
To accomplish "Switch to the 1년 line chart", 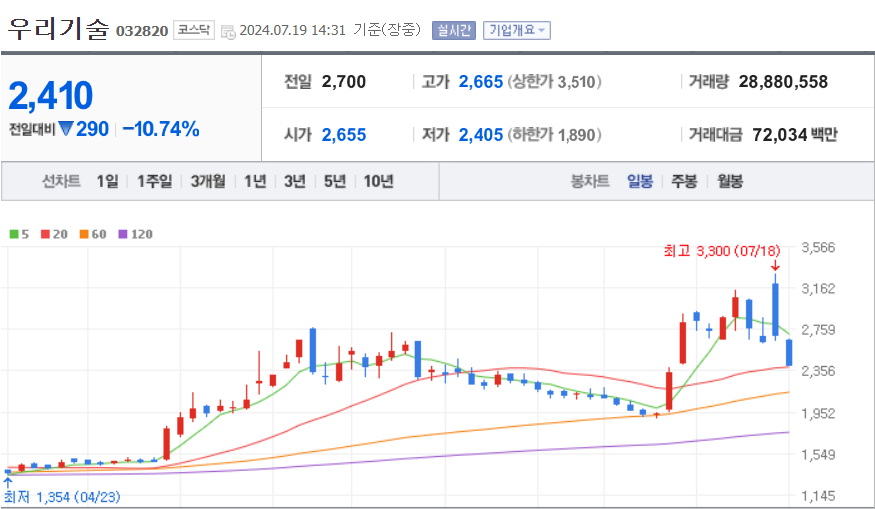I will click(255, 181).
